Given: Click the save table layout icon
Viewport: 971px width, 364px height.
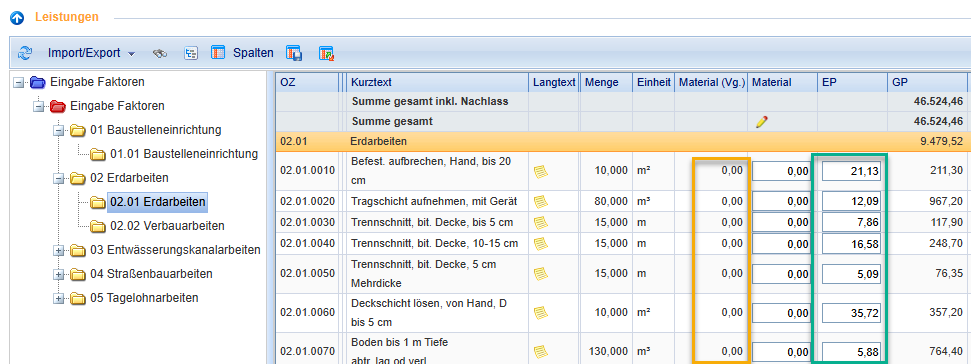Looking at the screenshot, I should (x=294, y=53).
